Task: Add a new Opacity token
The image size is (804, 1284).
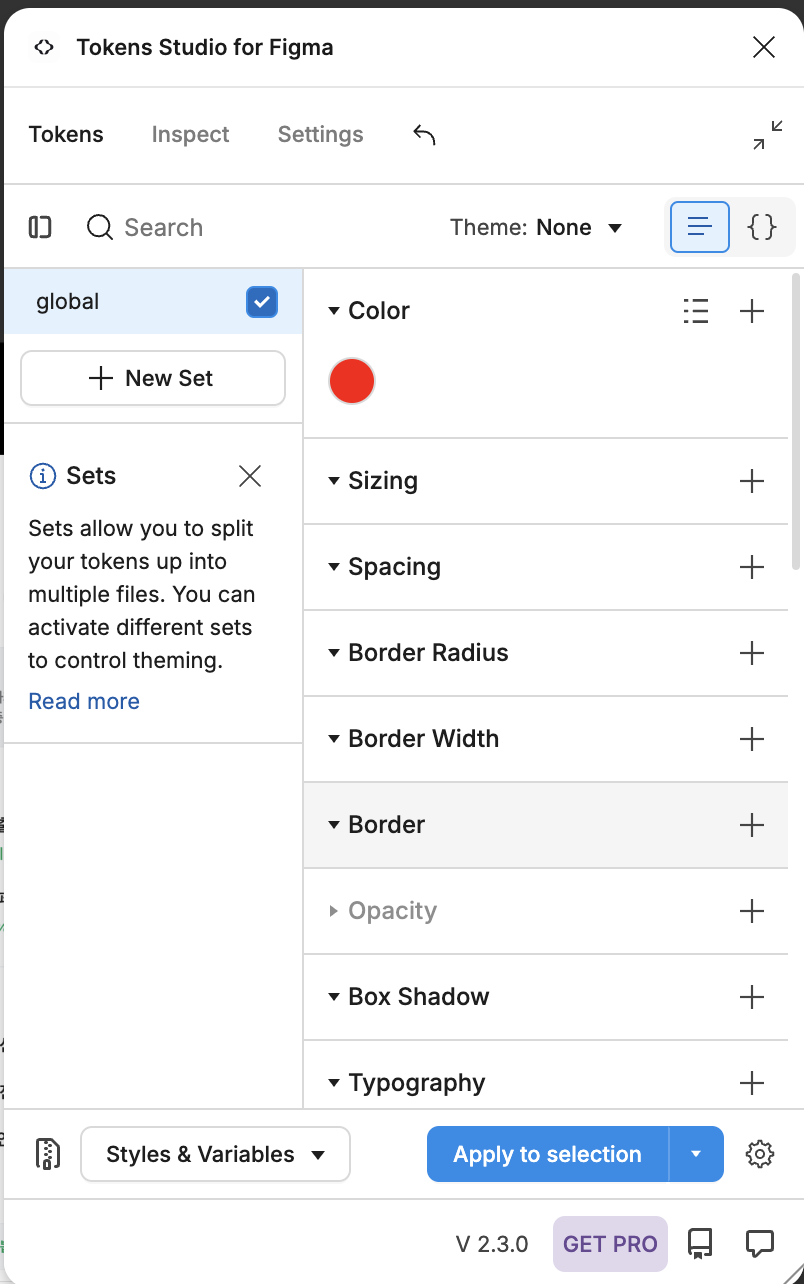Action: coord(751,911)
